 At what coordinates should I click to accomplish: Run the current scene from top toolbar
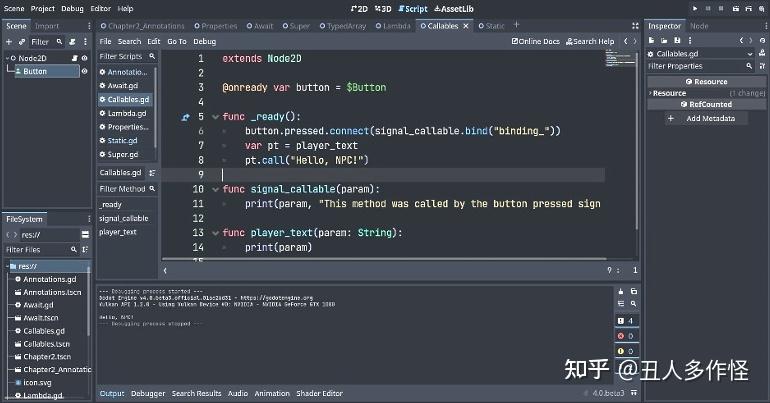pos(736,8)
